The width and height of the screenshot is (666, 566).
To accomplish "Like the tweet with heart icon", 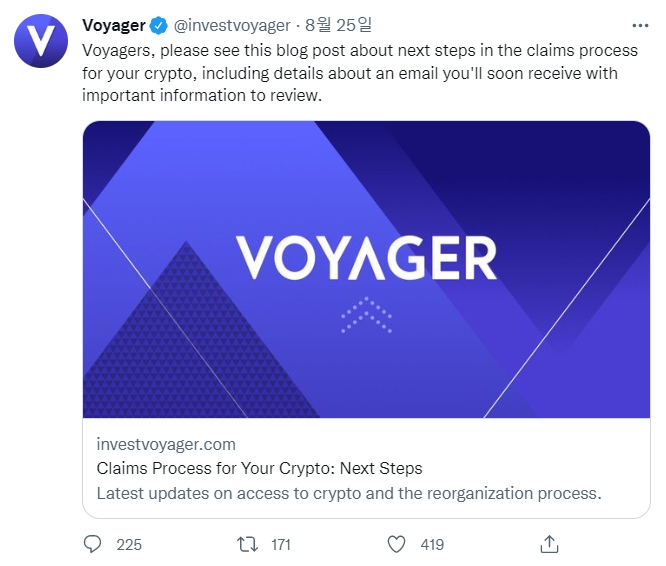I will 397,544.
